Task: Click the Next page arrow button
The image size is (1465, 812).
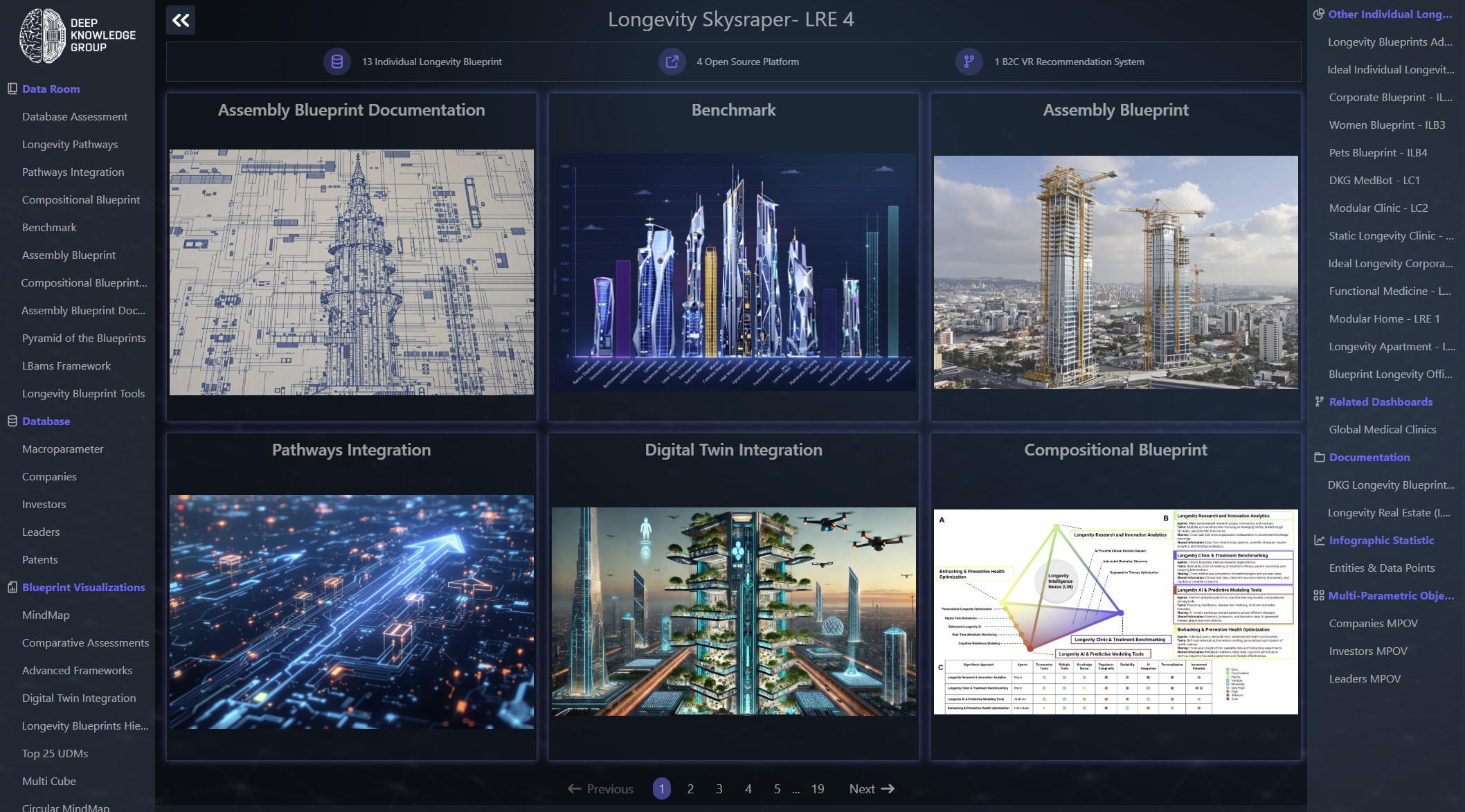Action: (872, 788)
